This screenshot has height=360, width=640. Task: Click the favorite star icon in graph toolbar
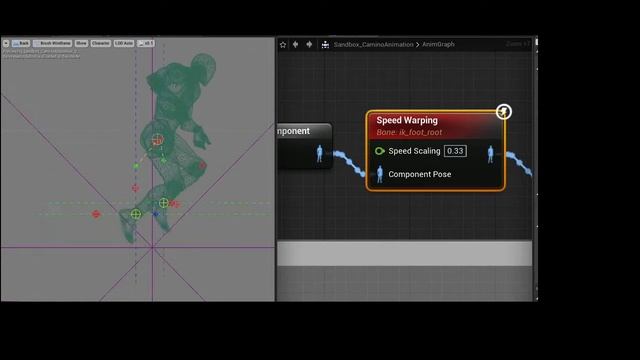[283, 44]
